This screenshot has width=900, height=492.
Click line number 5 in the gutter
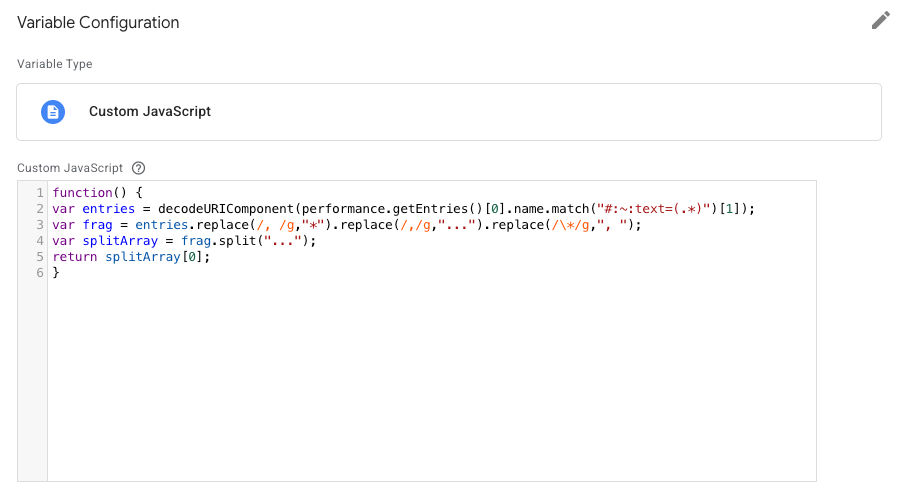point(38,257)
